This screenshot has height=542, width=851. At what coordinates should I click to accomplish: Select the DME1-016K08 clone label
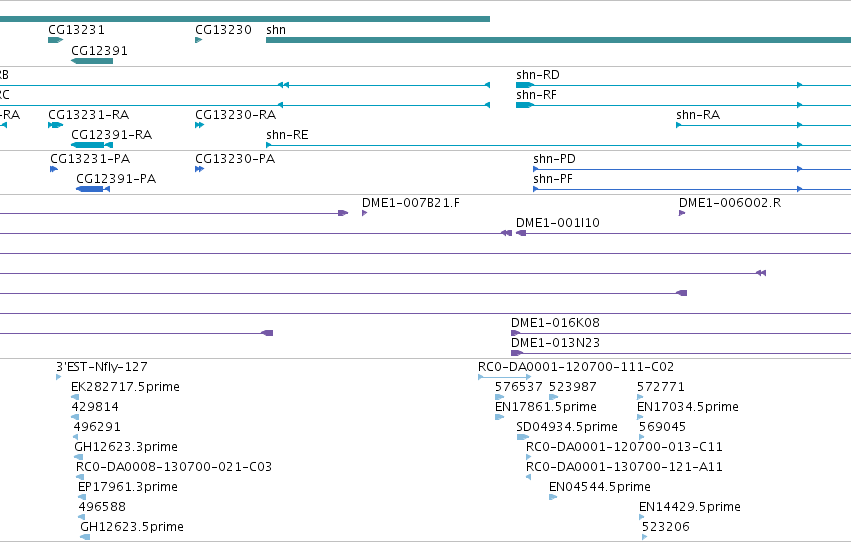pyautogui.click(x=555, y=323)
